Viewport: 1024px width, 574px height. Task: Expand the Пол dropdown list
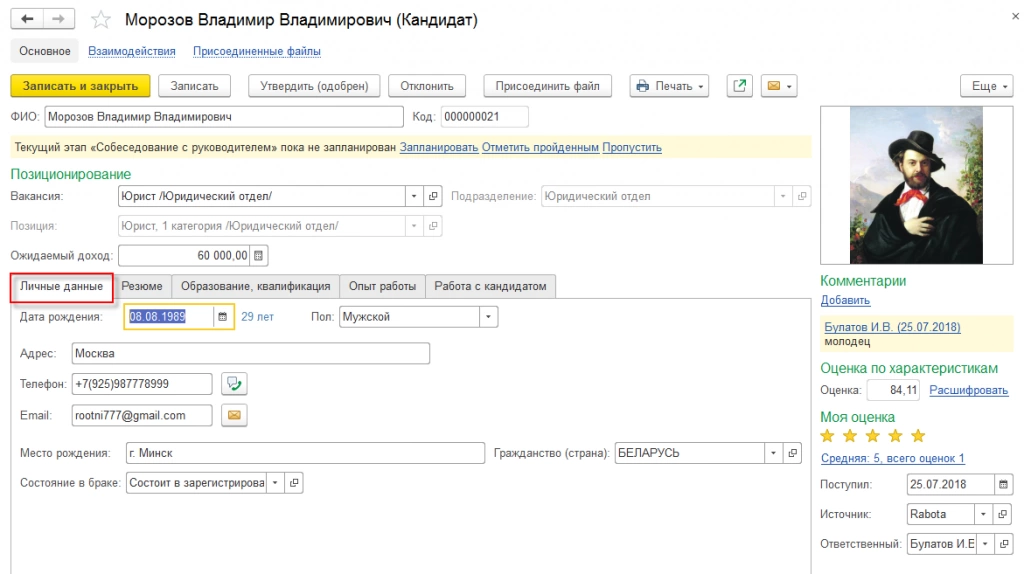[x=488, y=317]
